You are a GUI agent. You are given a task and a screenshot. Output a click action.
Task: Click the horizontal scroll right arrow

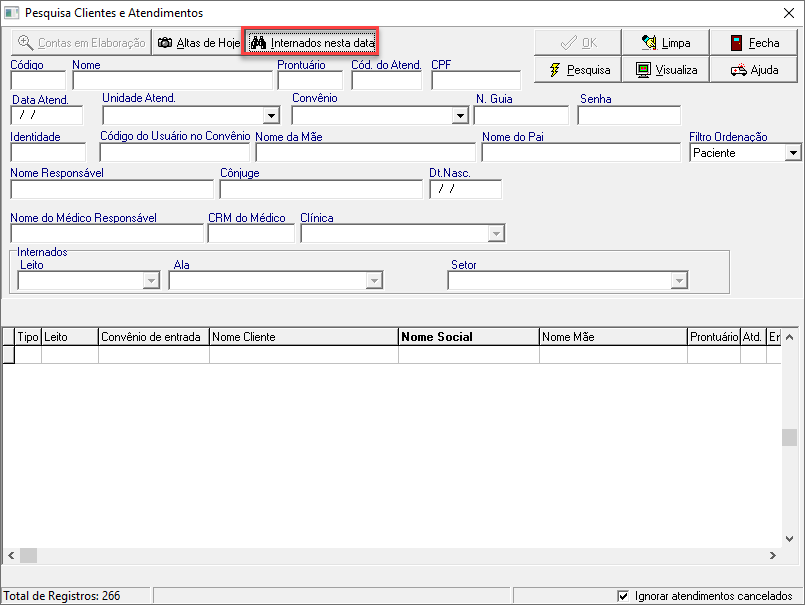[x=773, y=555]
